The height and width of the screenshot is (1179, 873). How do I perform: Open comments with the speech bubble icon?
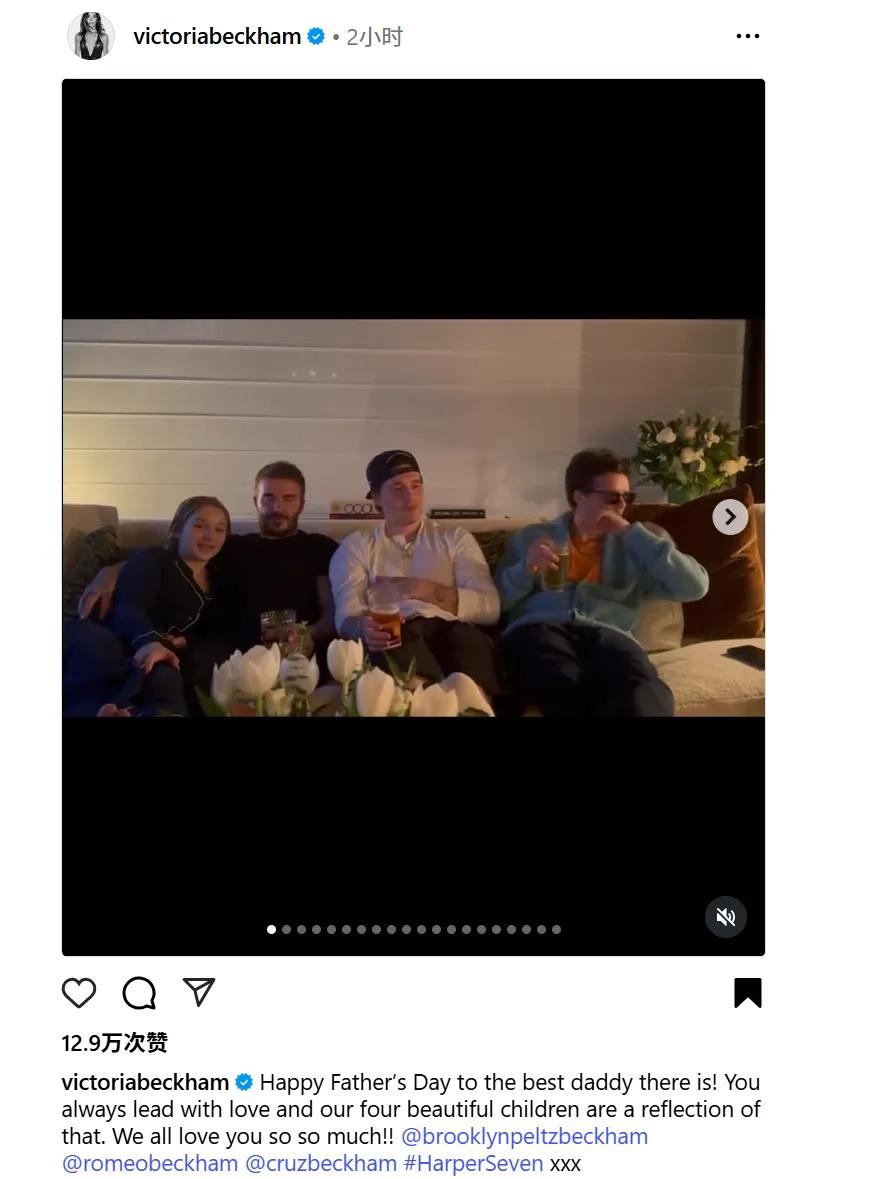point(139,993)
